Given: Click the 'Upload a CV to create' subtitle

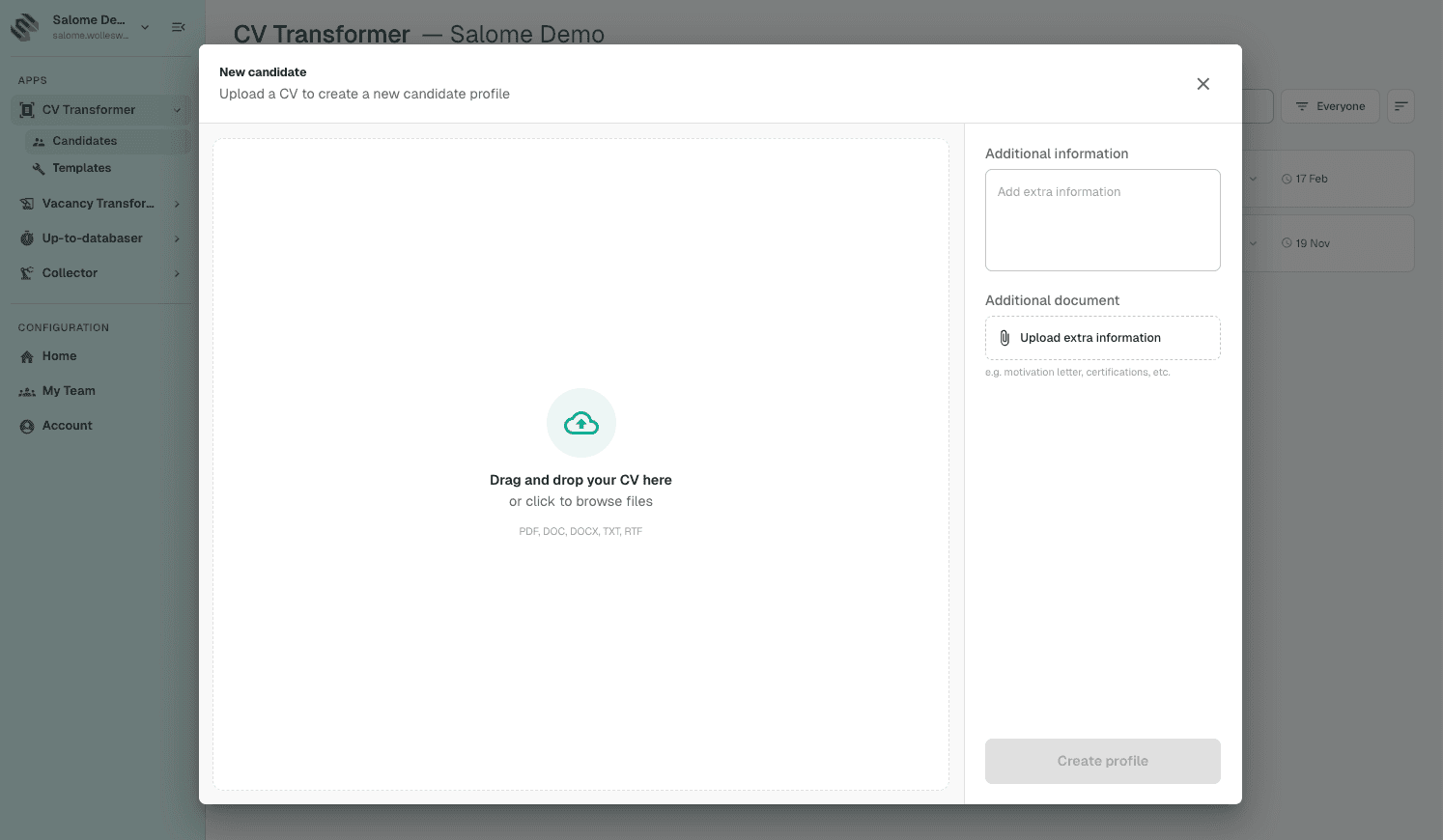Looking at the screenshot, I should (x=364, y=94).
